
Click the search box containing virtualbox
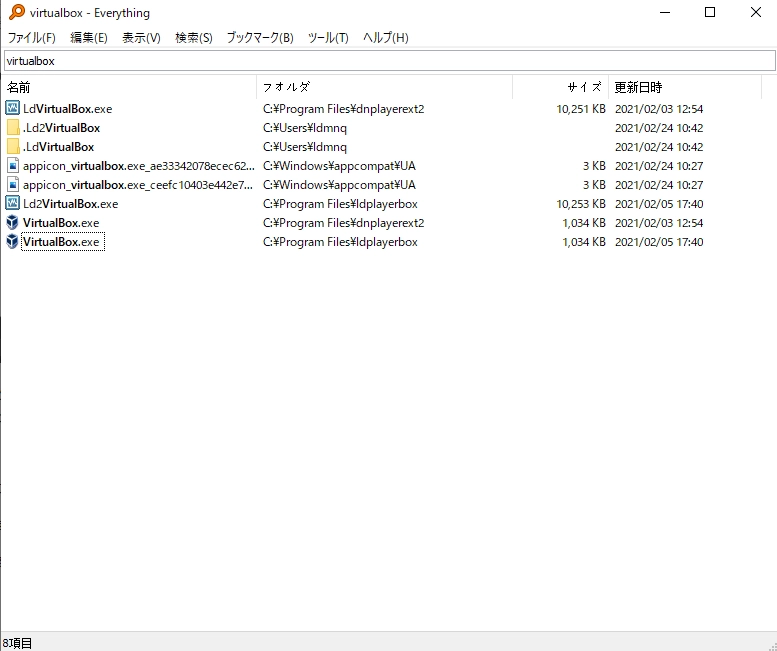[x=389, y=61]
